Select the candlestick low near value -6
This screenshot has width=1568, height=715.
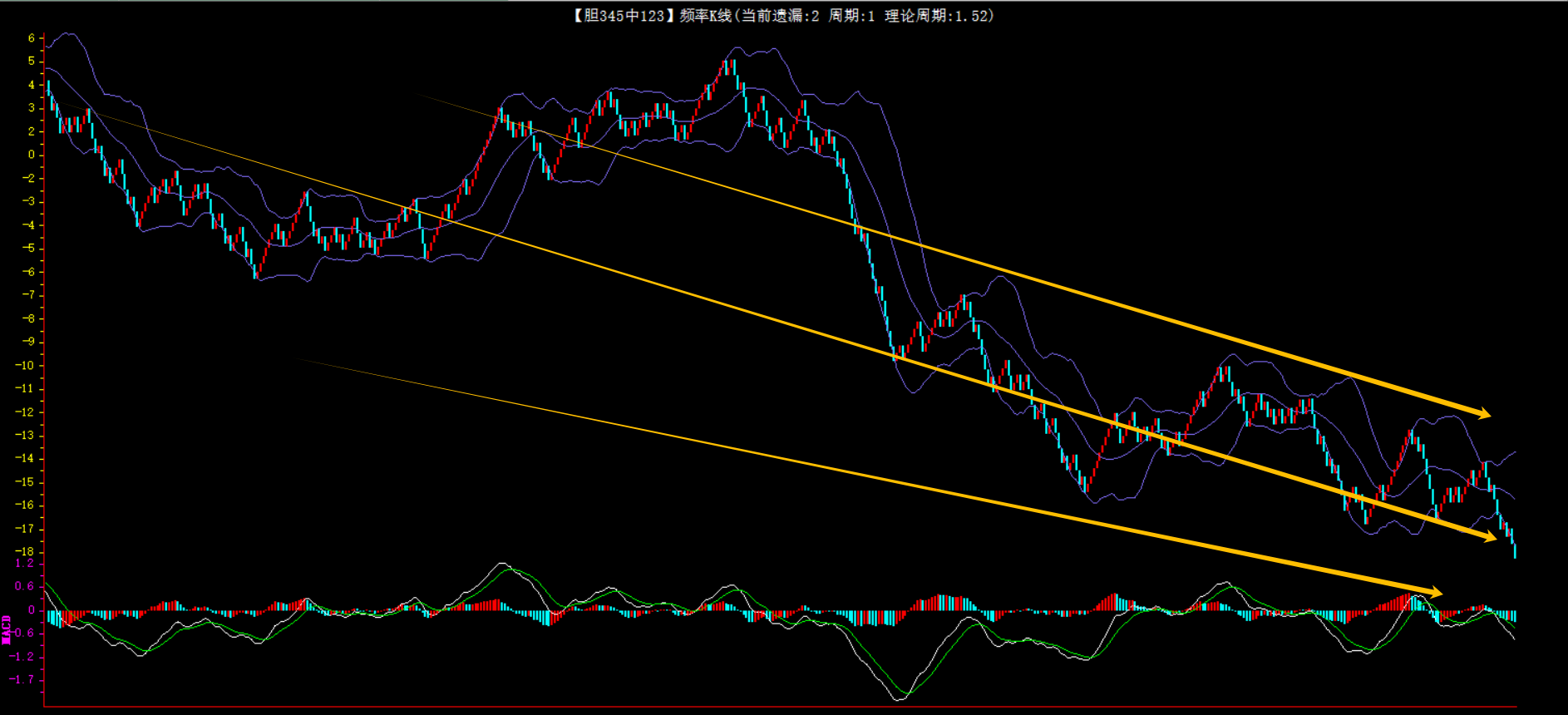257,273
